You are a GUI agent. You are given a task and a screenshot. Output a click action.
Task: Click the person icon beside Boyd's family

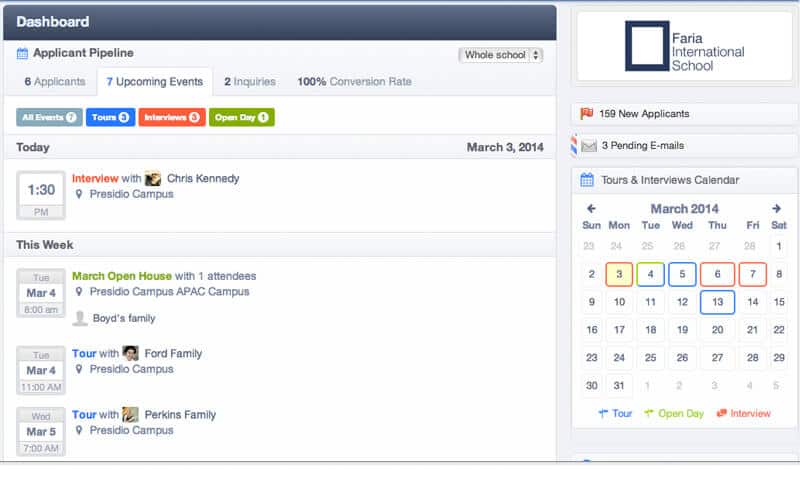tap(80, 318)
